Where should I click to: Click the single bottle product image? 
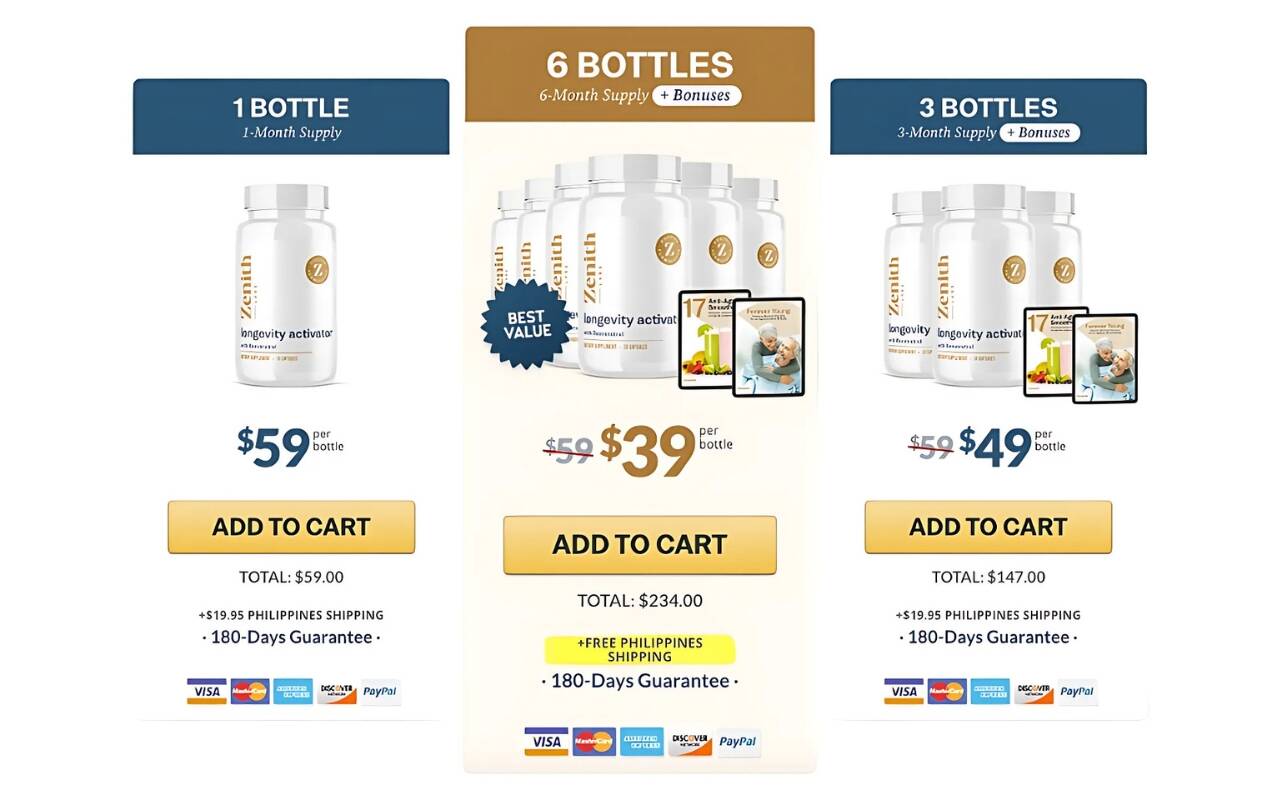(x=287, y=285)
